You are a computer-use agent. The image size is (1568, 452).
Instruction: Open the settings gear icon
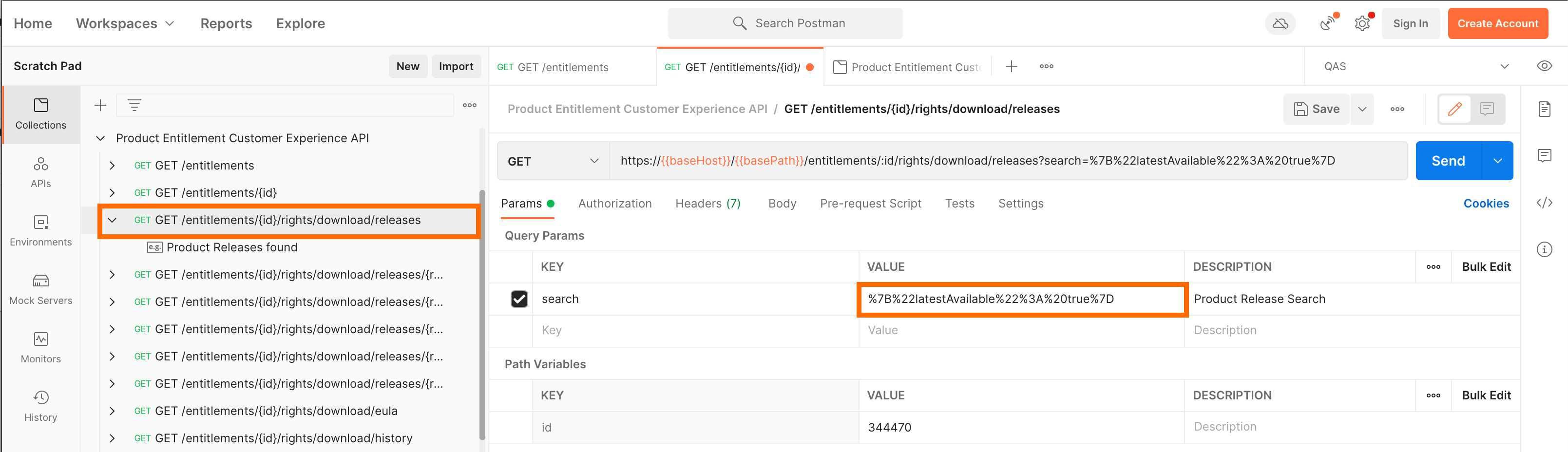[1362, 24]
